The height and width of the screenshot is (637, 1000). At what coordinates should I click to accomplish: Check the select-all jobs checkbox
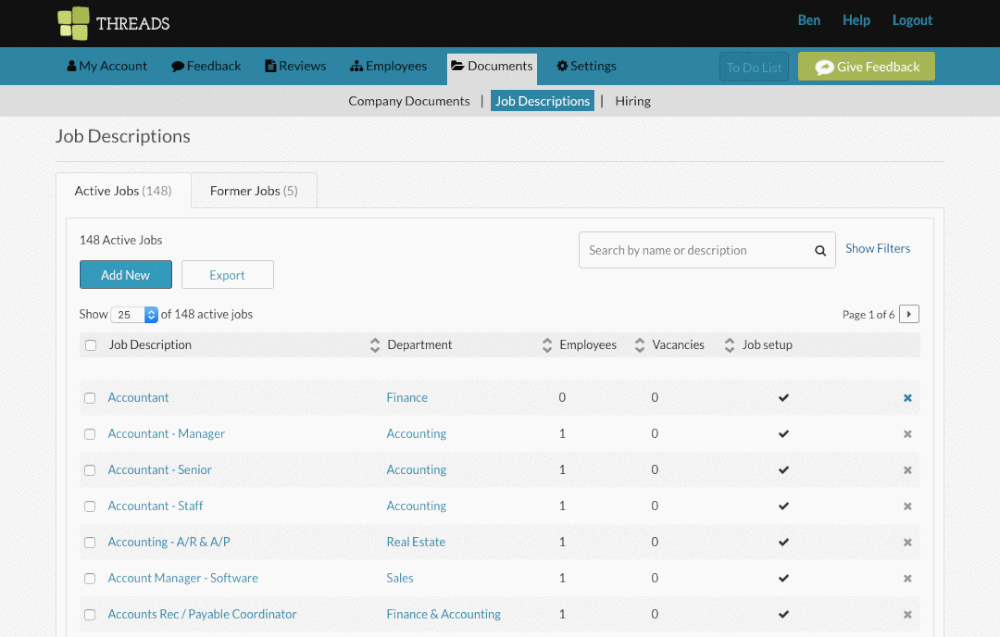coord(91,345)
